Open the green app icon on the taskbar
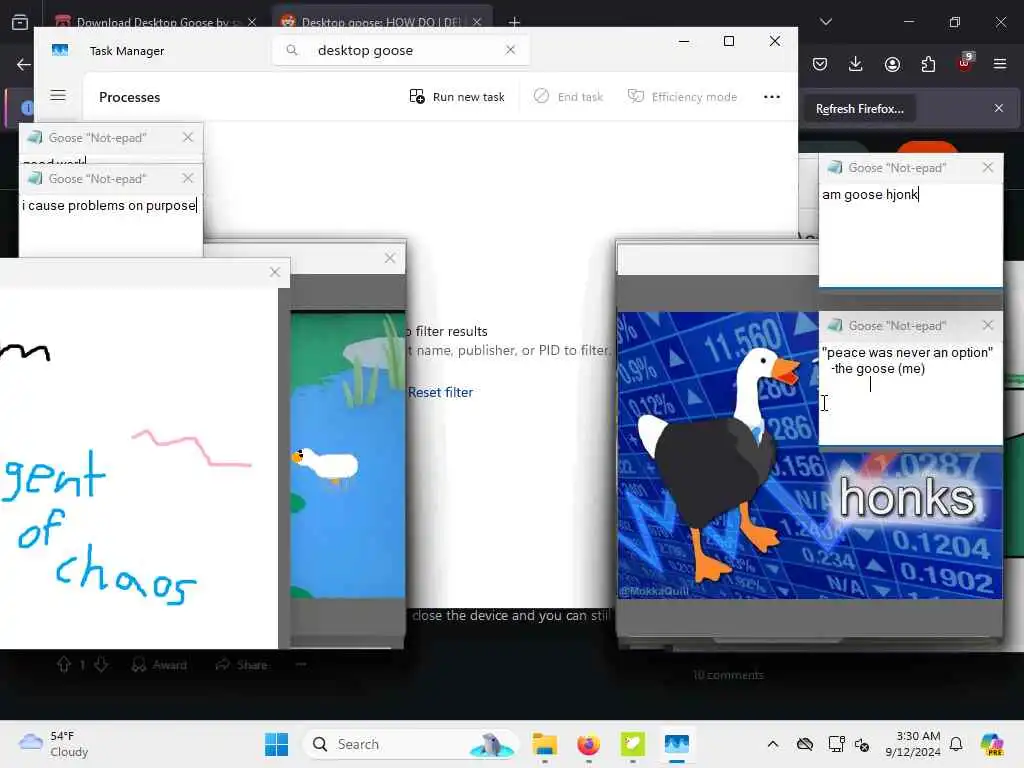The height and width of the screenshot is (768, 1024). tap(633, 744)
